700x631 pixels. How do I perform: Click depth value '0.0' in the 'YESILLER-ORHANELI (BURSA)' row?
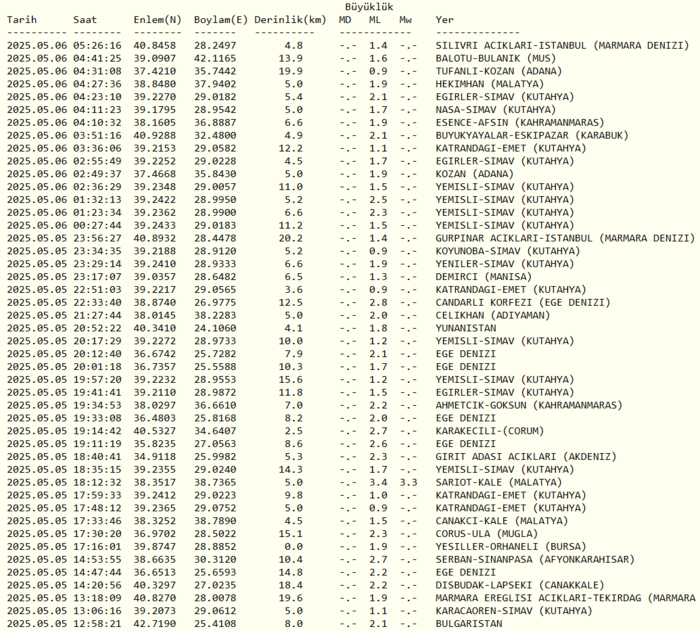(294, 547)
